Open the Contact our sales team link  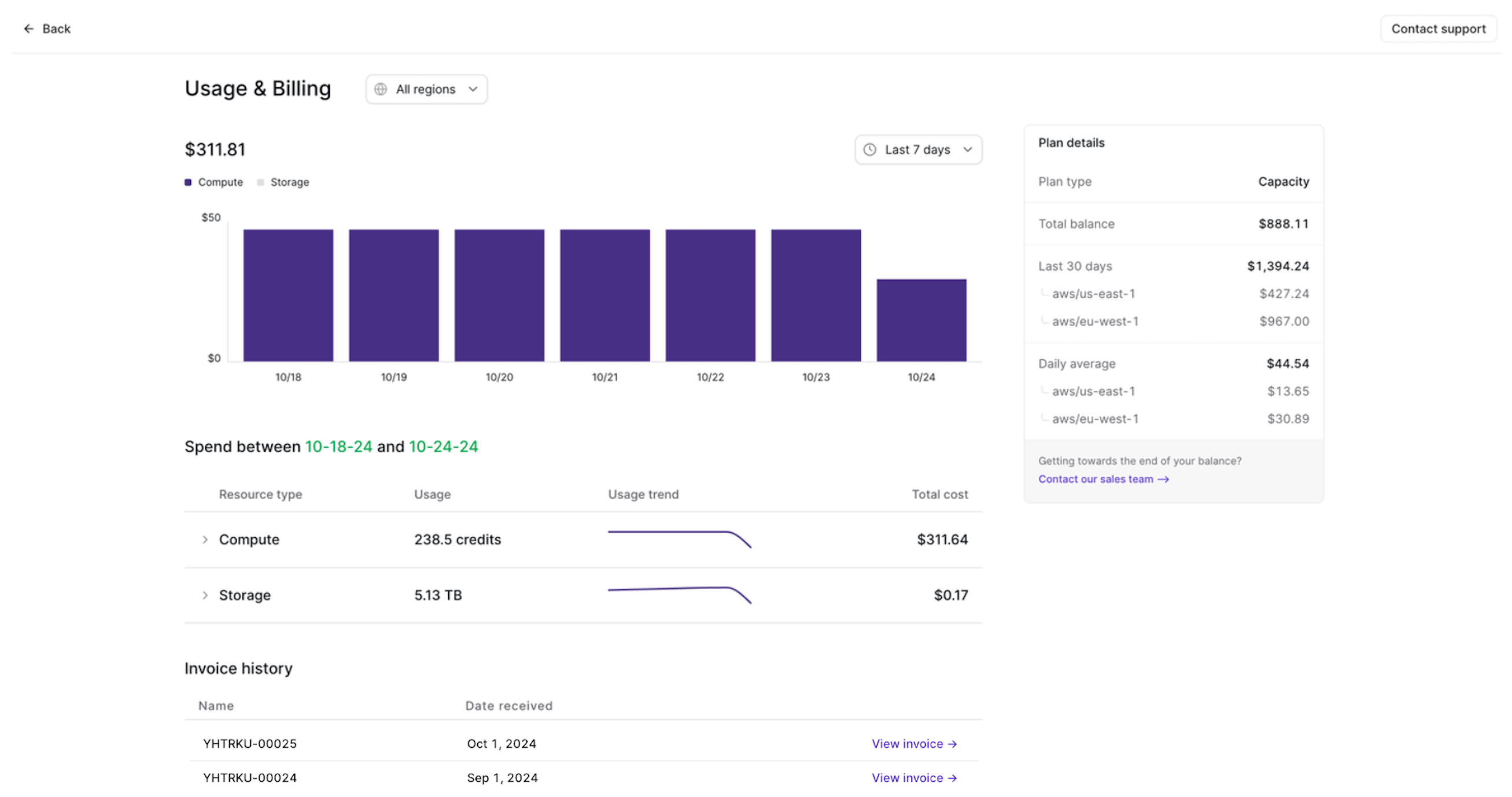[1096, 479]
